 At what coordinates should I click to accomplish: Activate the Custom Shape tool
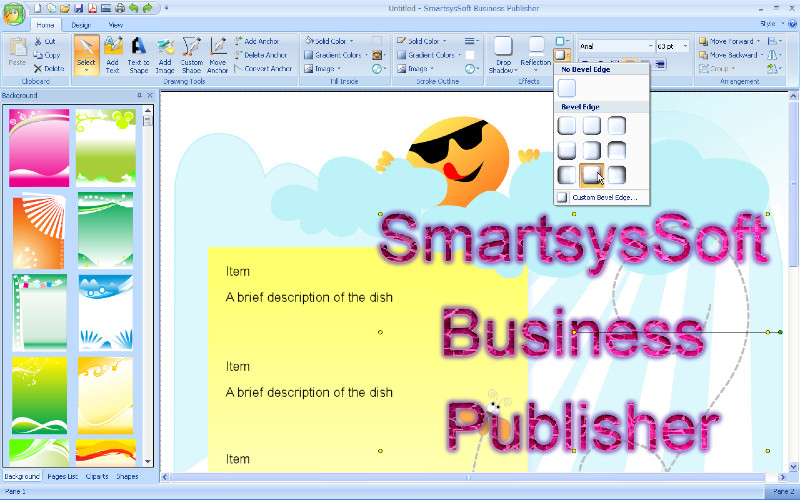191,55
